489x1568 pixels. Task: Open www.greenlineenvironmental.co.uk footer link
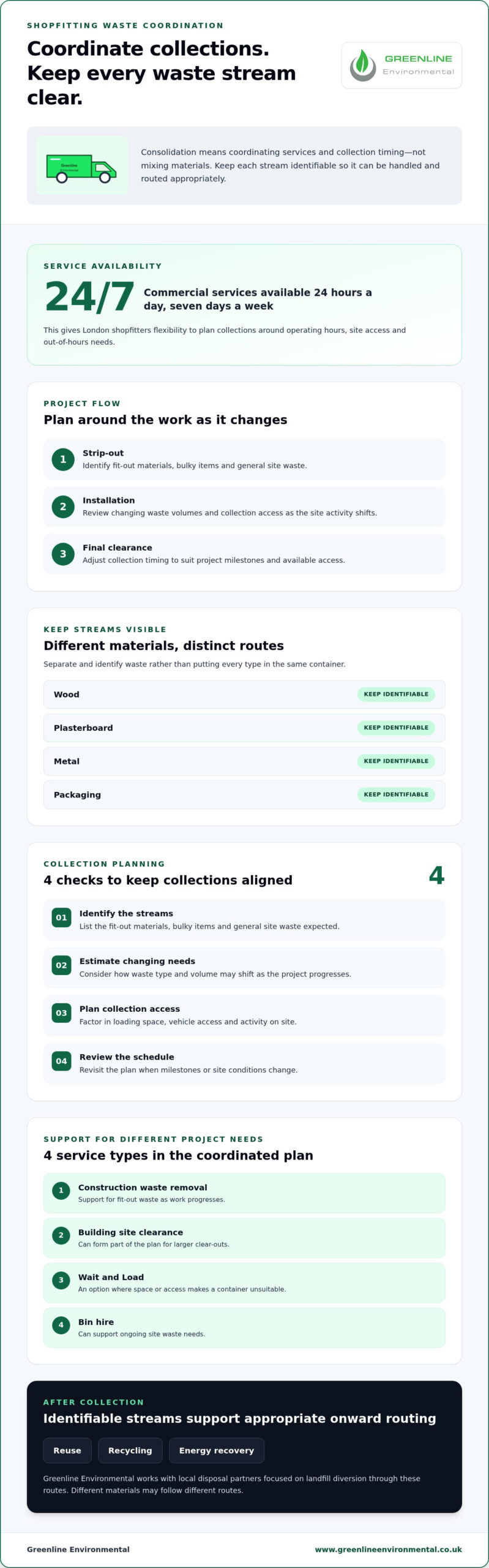tap(389, 1549)
